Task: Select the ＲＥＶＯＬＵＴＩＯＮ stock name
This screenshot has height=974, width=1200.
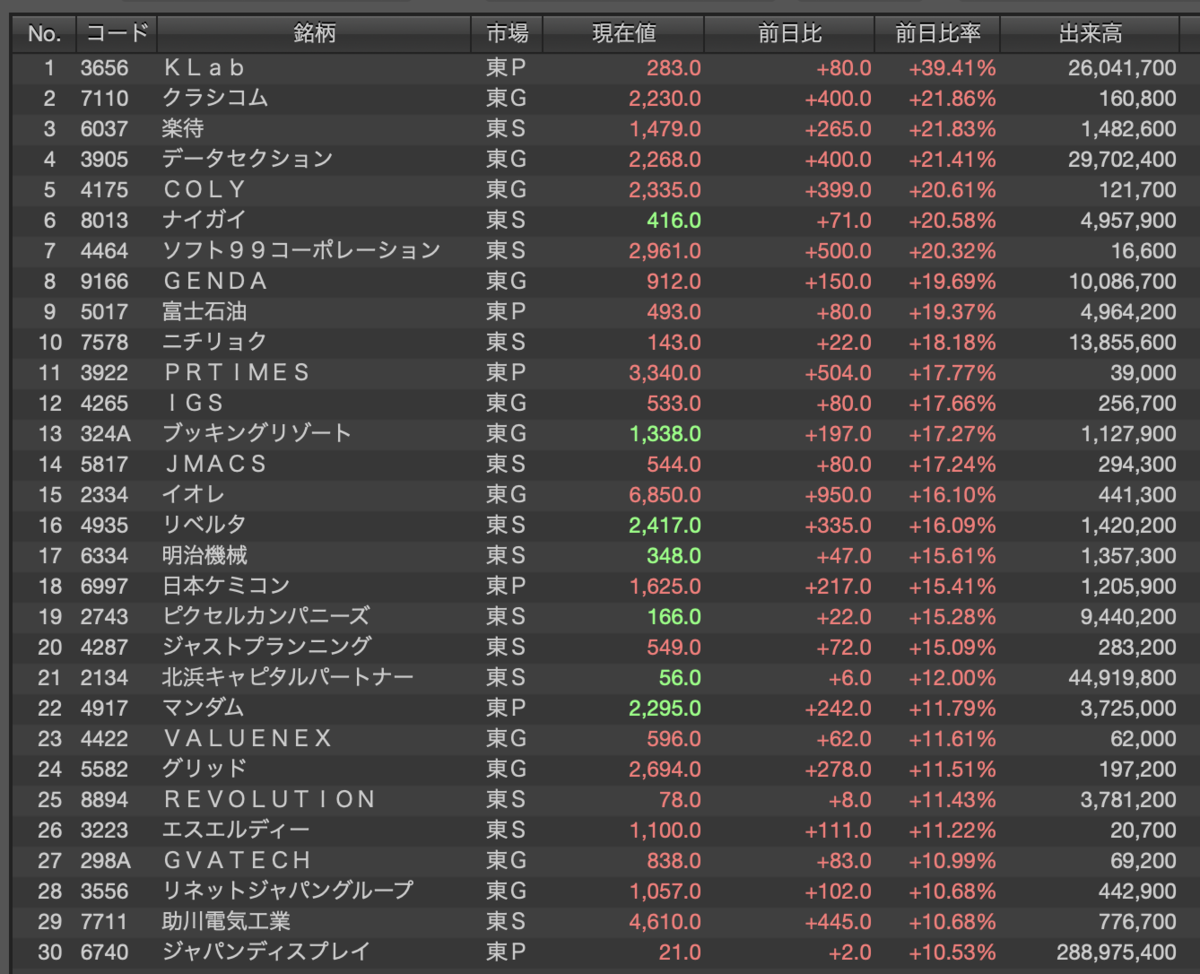Action: pyautogui.click(x=269, y=800)
